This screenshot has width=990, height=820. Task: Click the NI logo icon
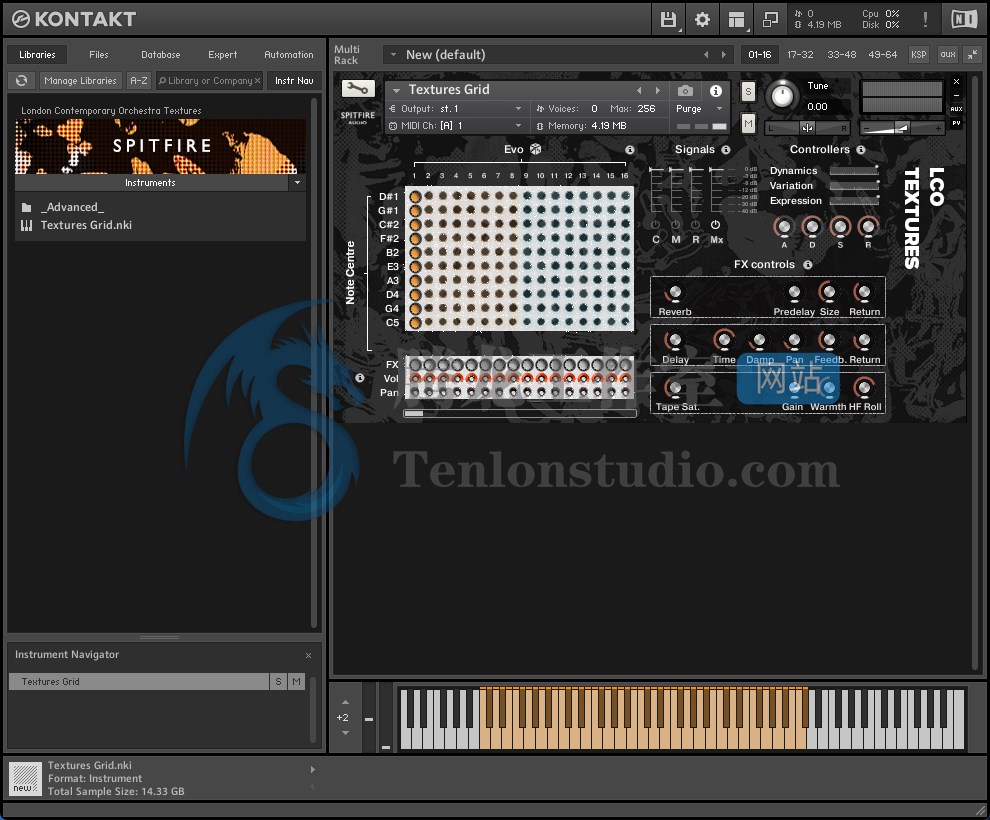point(963,20)
